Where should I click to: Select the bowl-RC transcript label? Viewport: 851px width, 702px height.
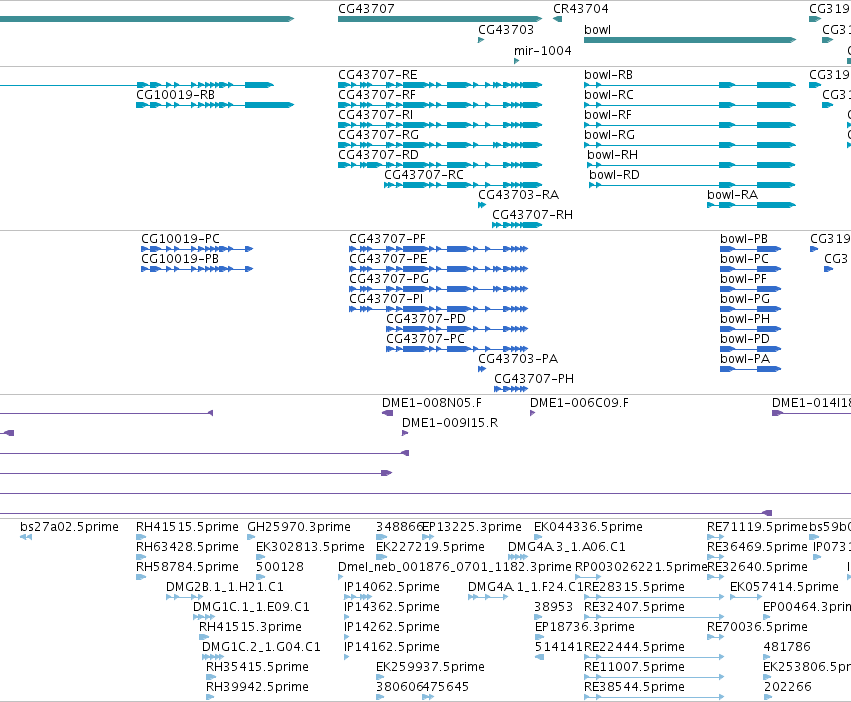click(609, 95)
